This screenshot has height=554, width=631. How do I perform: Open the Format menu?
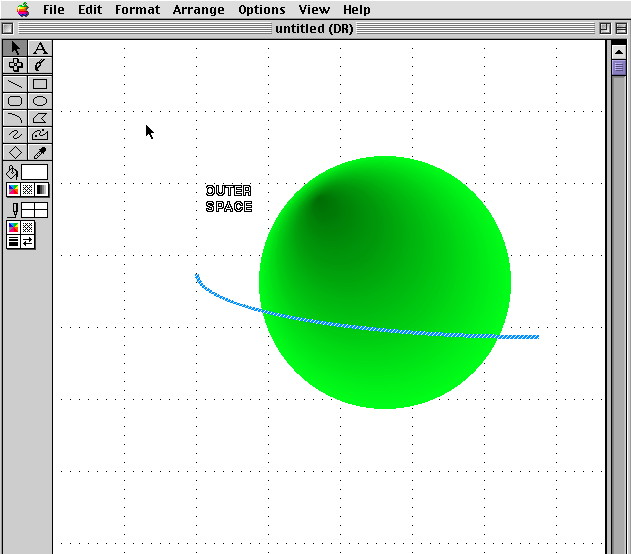point(137,9)
